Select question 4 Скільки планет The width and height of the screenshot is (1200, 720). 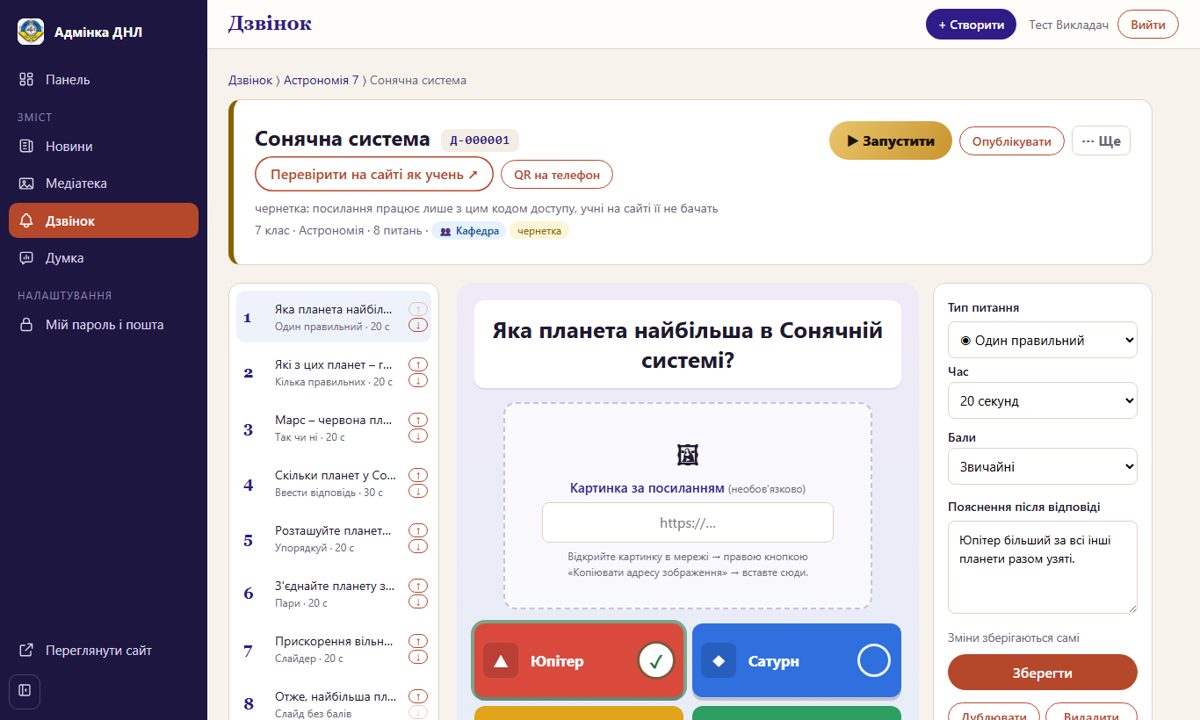coord(334,483)
